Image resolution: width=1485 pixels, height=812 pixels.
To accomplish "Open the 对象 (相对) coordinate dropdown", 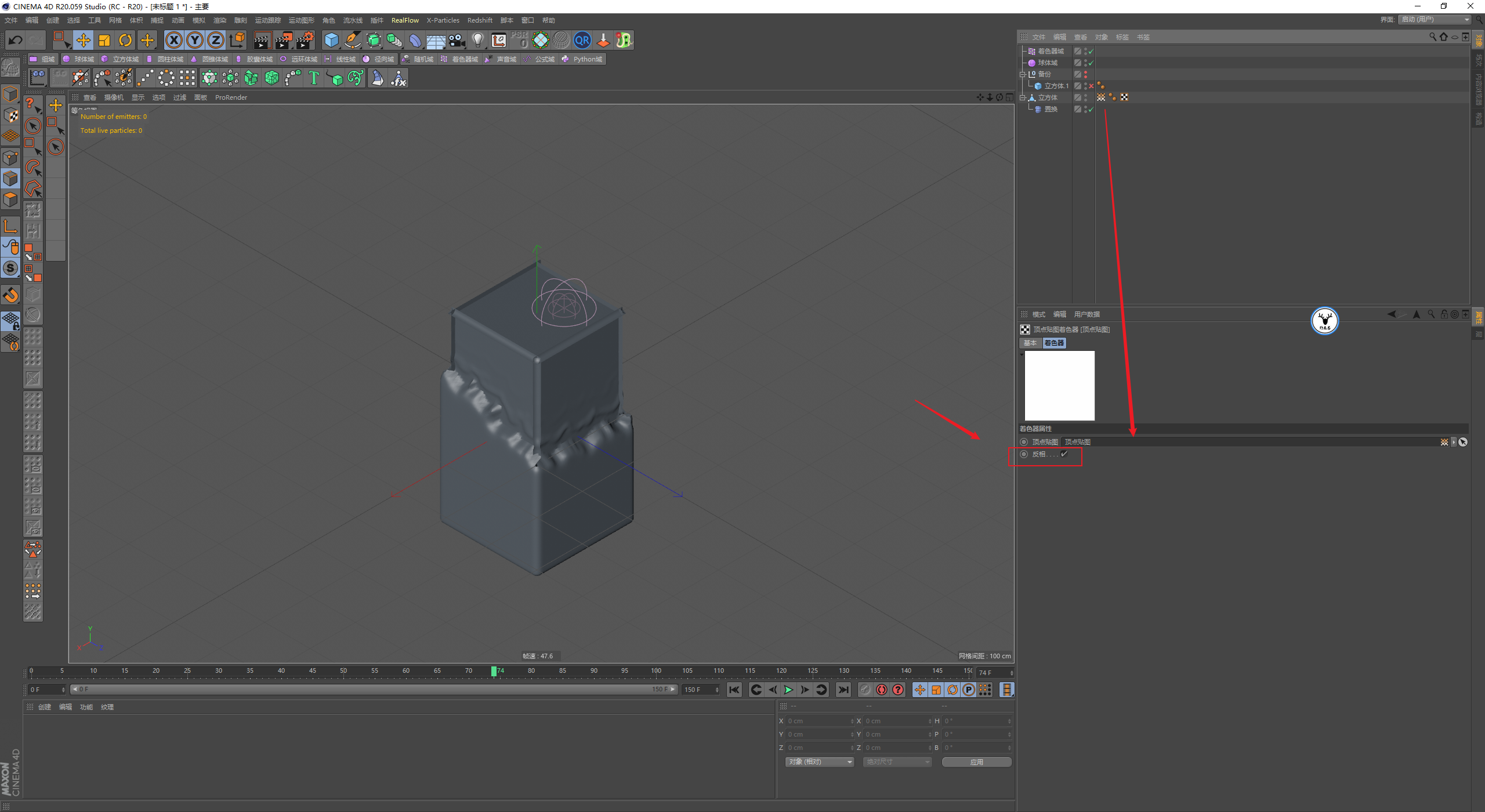I will click(820, 762).
